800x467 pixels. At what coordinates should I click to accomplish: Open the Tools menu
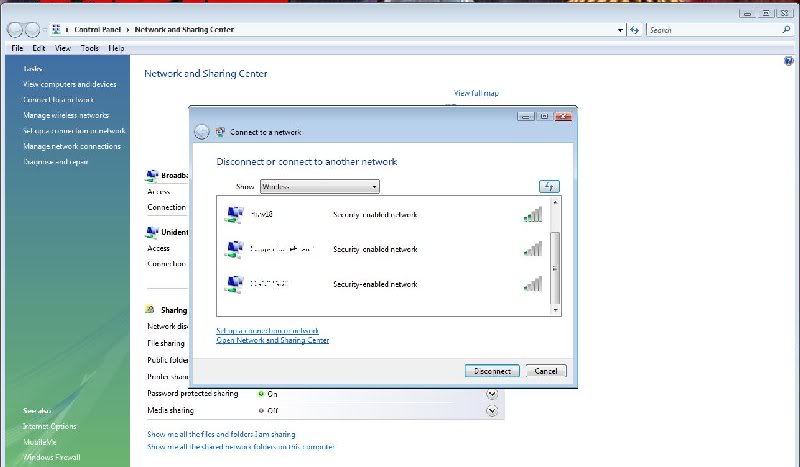tap(90, 48)
